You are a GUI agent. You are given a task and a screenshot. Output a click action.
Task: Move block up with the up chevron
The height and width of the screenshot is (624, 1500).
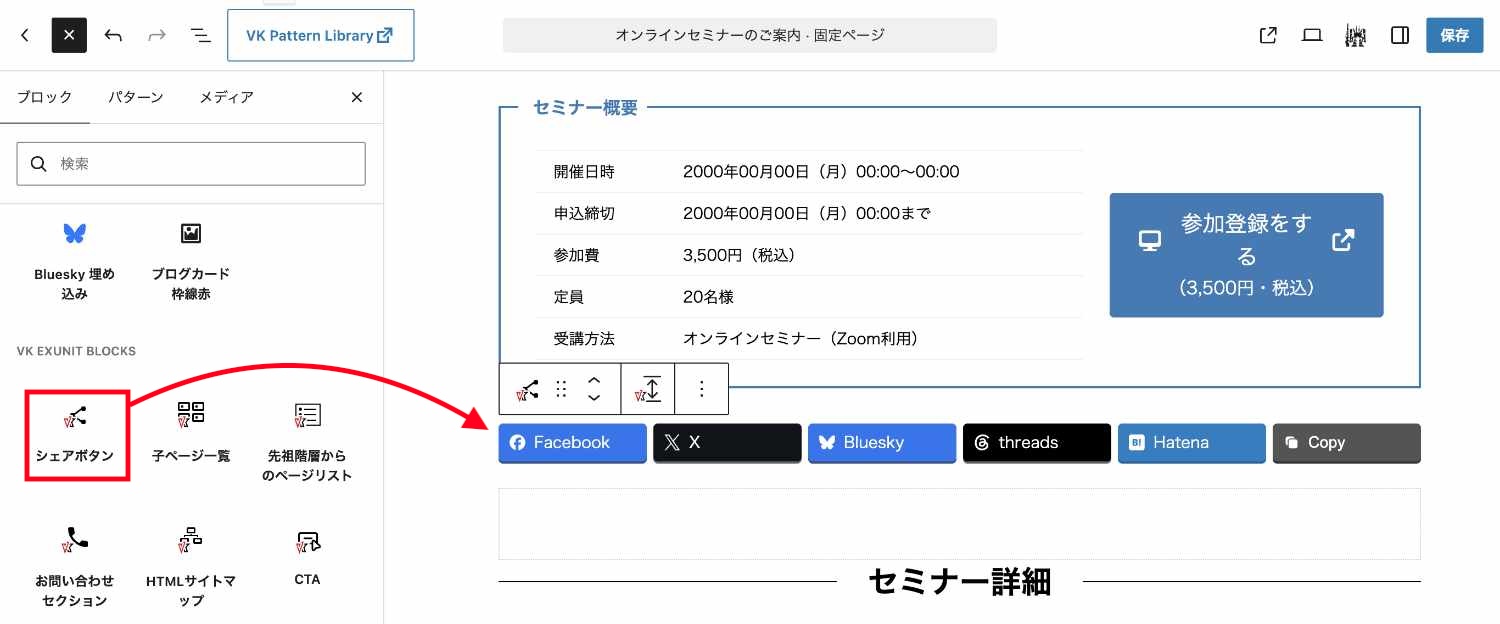pyautogui.click(x=594, y=380)
